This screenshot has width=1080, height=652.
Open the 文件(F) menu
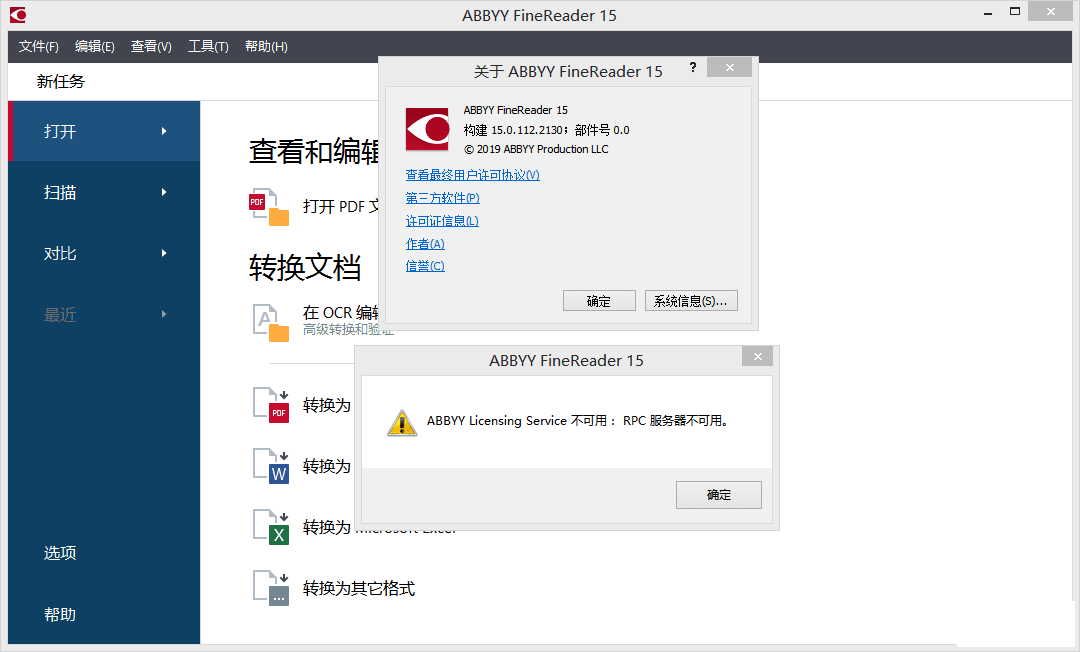(39, 46)
